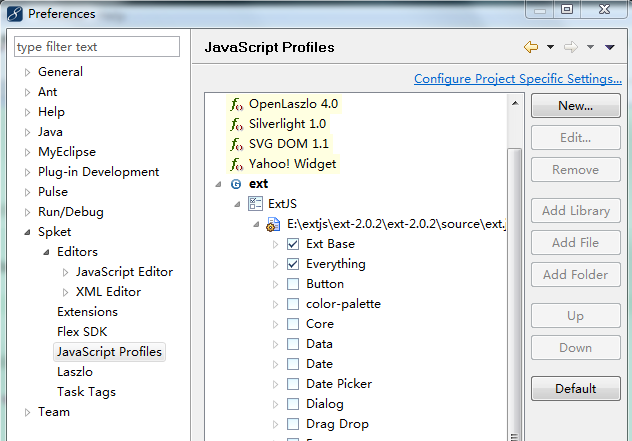Click the Yahoo! Widget profile icon
This screenshot has width=632, height=441.
point(237,164)
